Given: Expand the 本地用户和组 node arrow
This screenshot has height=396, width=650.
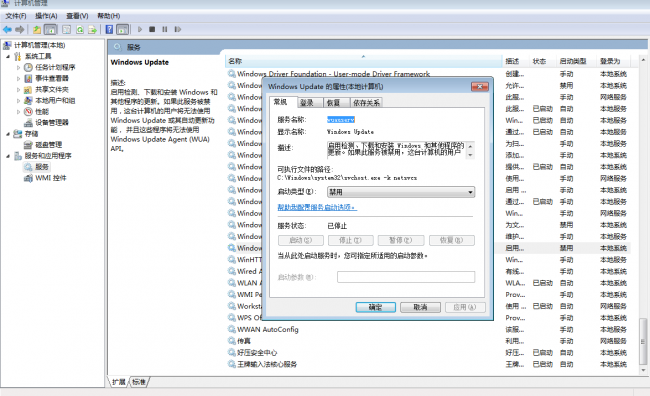Looking at the screenshot, I should pos(18,100).
